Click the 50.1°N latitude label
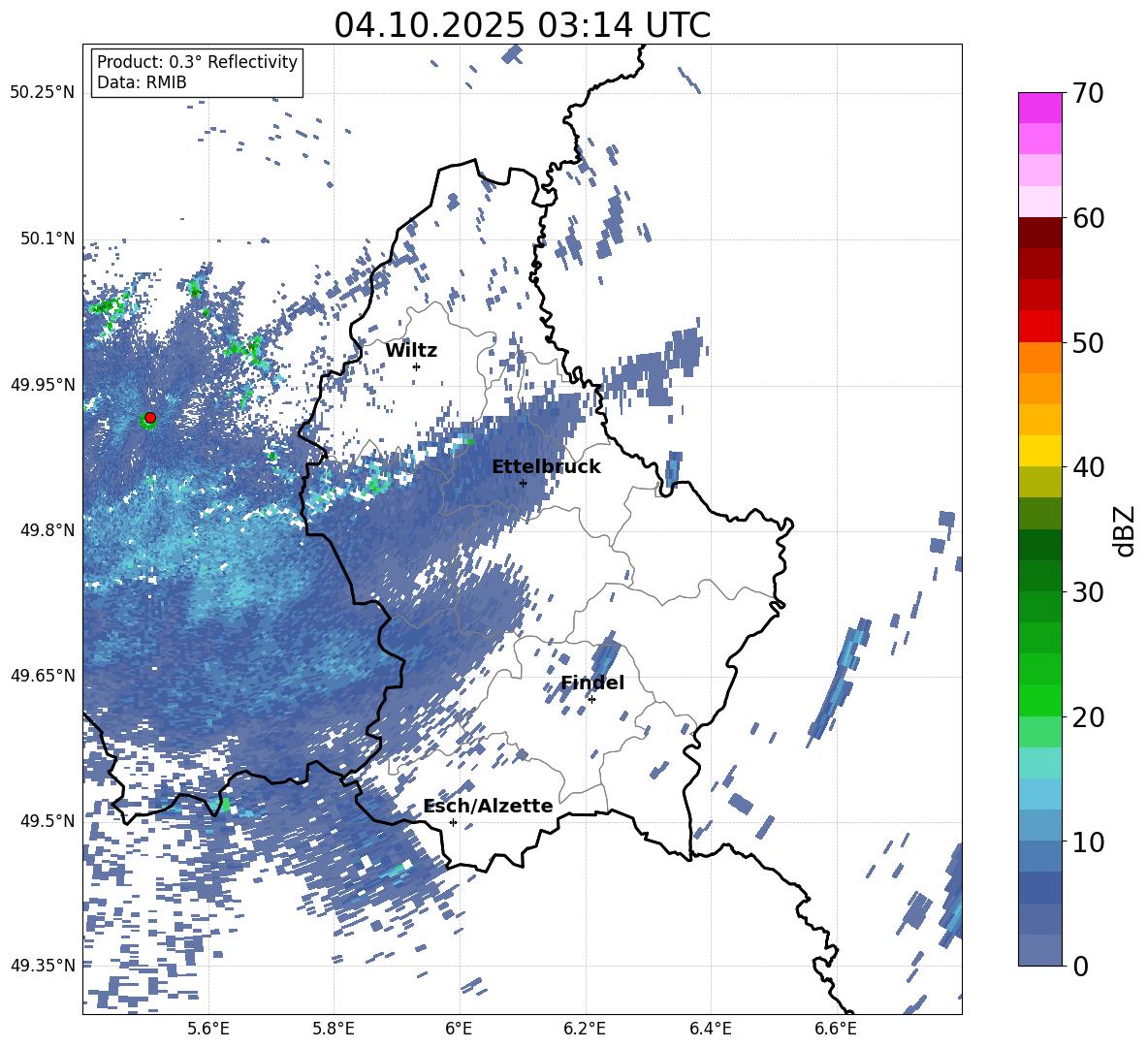Viewport: 1148px width, 1048px height. pyautogui.click(x=48, y=238)
